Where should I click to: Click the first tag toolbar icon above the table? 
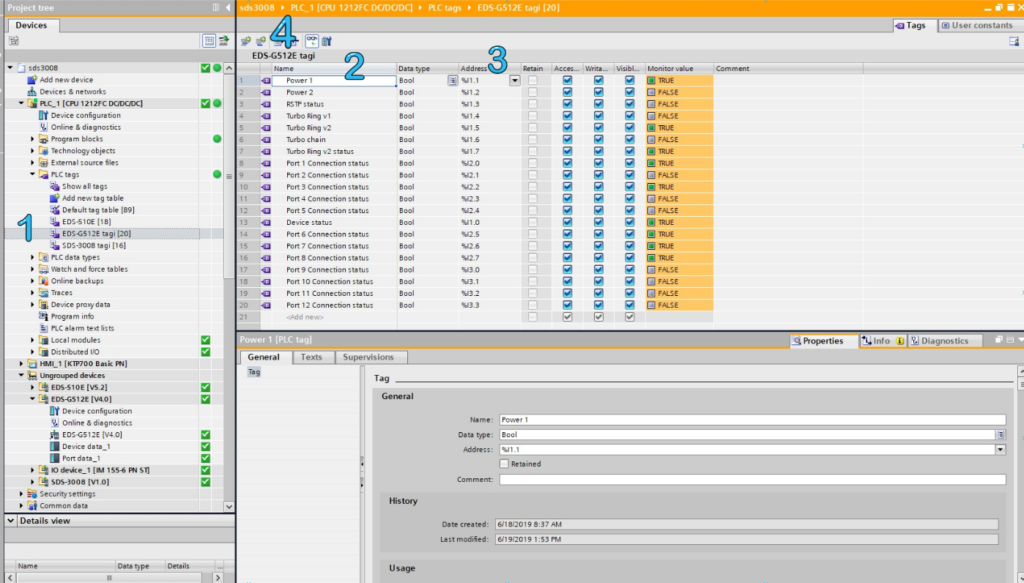point(246,41)
